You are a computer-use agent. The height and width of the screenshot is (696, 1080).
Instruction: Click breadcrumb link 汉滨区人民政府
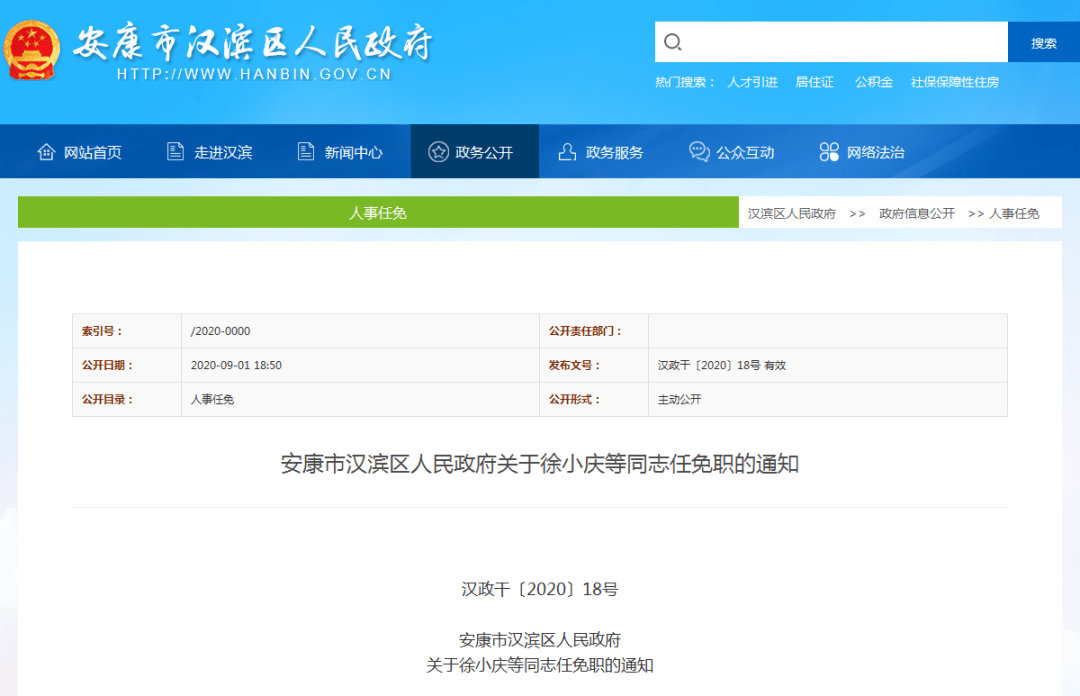tap(791, 214)
